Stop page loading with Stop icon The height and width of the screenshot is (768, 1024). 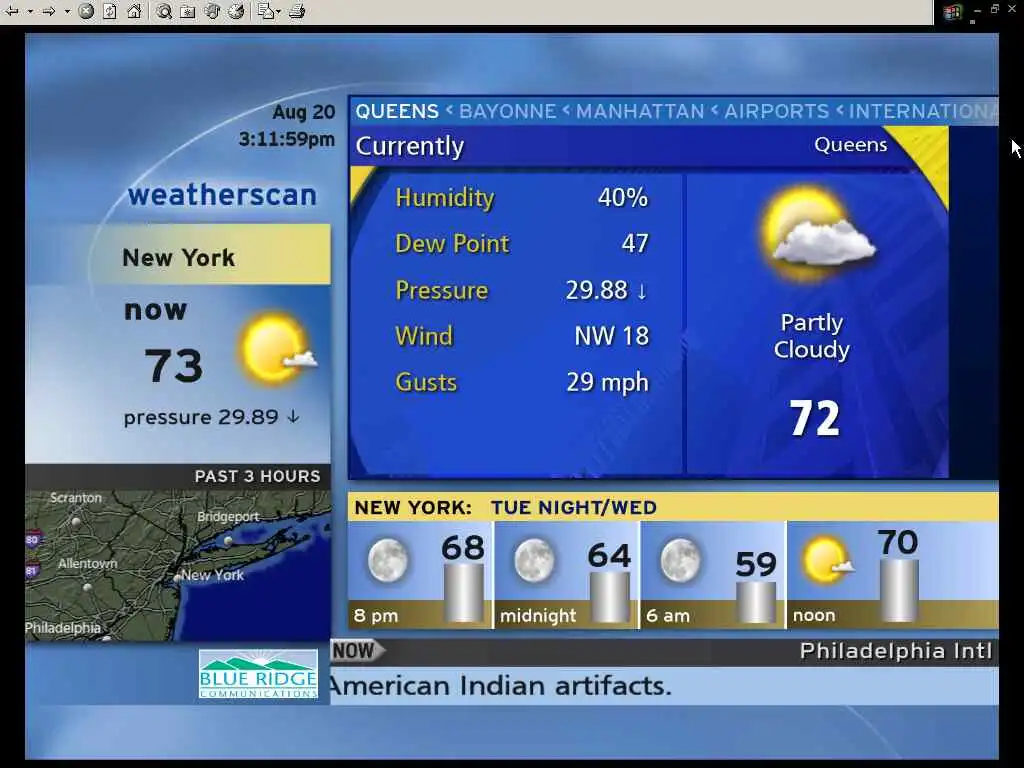point(86,11)
